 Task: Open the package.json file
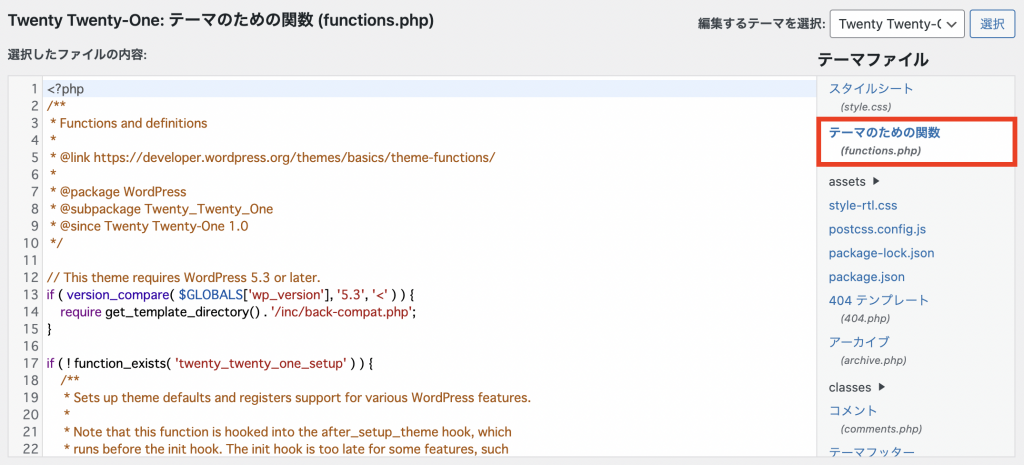click(867, 277)
